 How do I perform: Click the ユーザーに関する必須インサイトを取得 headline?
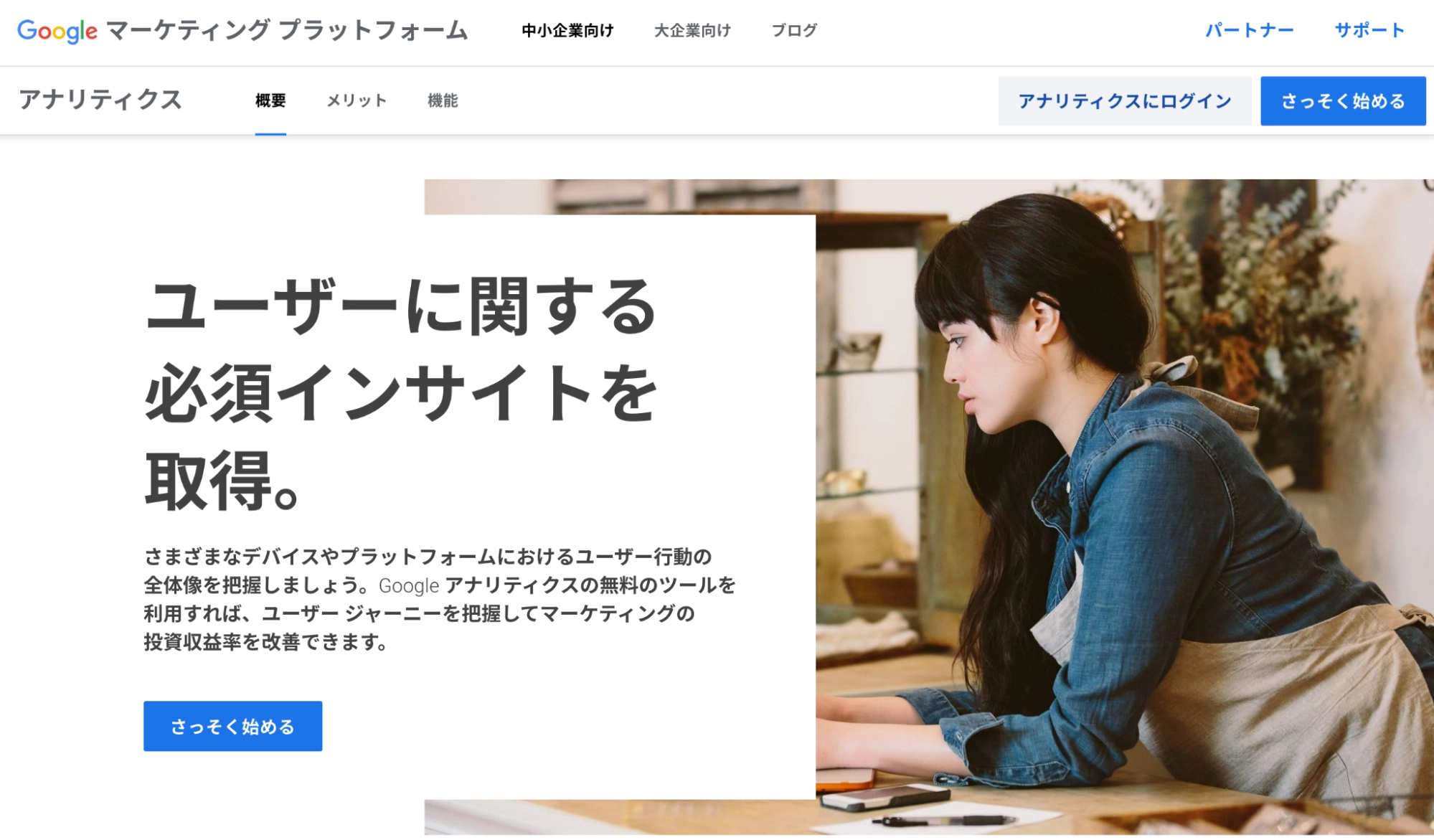(402, 394)
